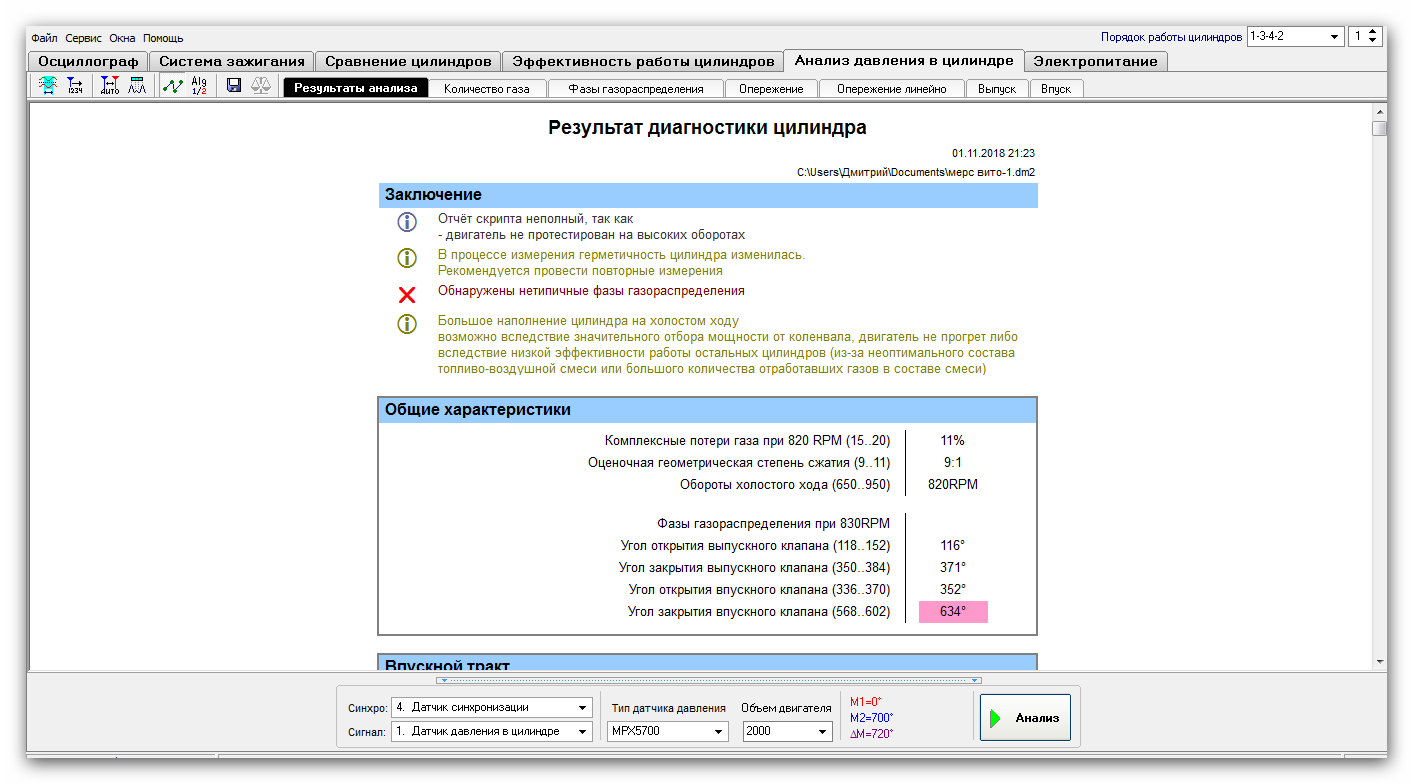Click the blue info icon near 'Отчёт скрипта неполный'
The image size is (1413, 784).
point(407,223)
